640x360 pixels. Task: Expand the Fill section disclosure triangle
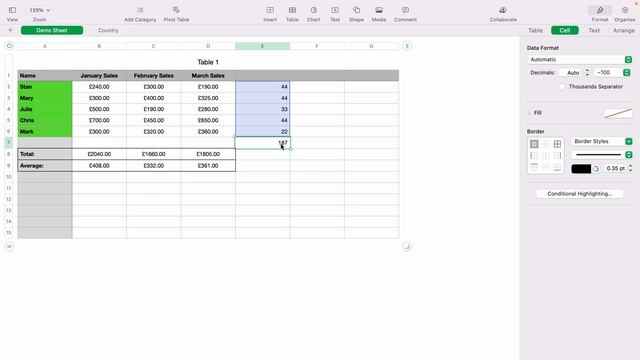coord(529,113)
